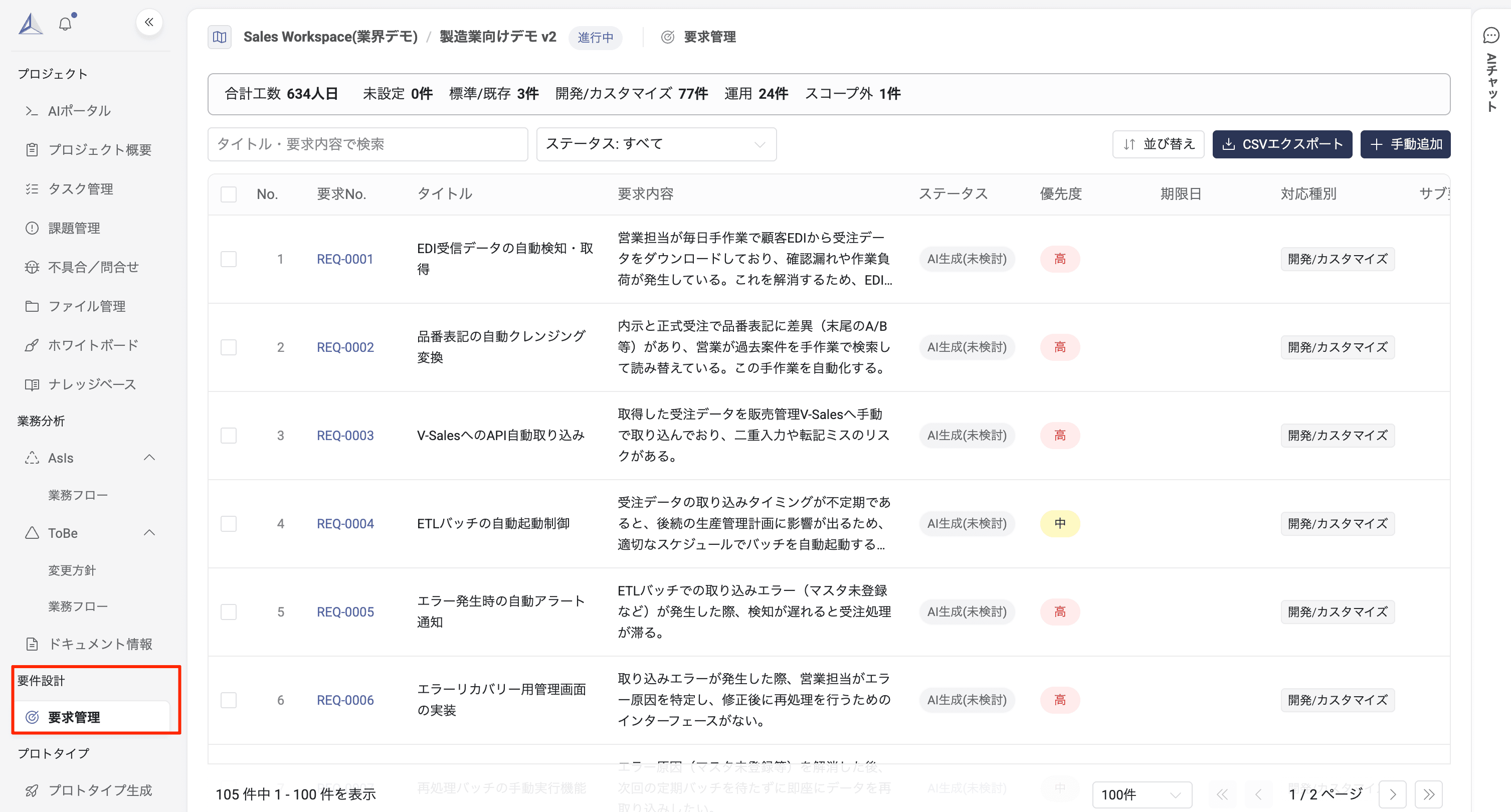Screen dimensions: 1511x812
Task: Go to the previous page arrow
Action: coord(1258,794)
